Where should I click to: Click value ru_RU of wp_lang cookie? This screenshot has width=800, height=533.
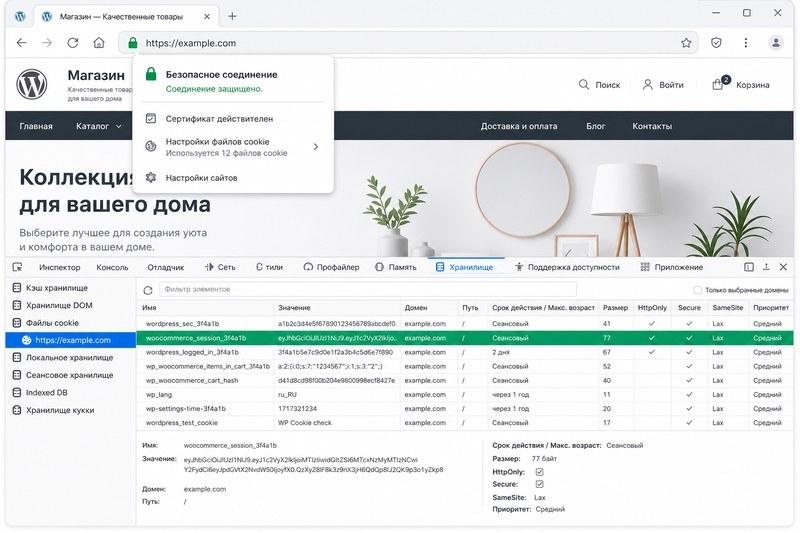pyautogui.click(x=287, y=394)
